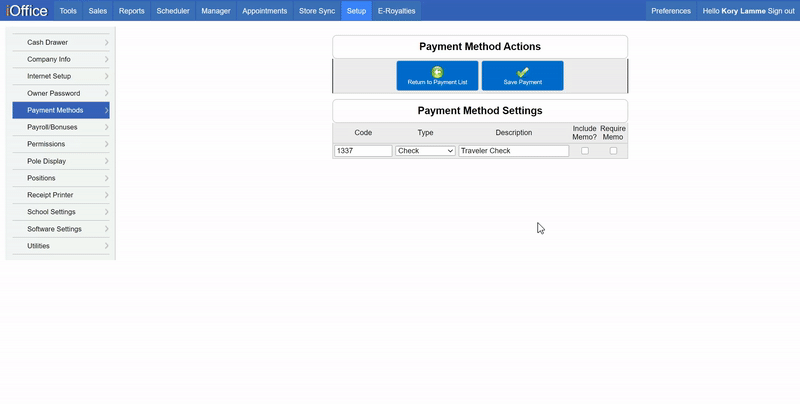800x404 pixels.
Task: Click the Description column header
Action: (x=513, y=133)
